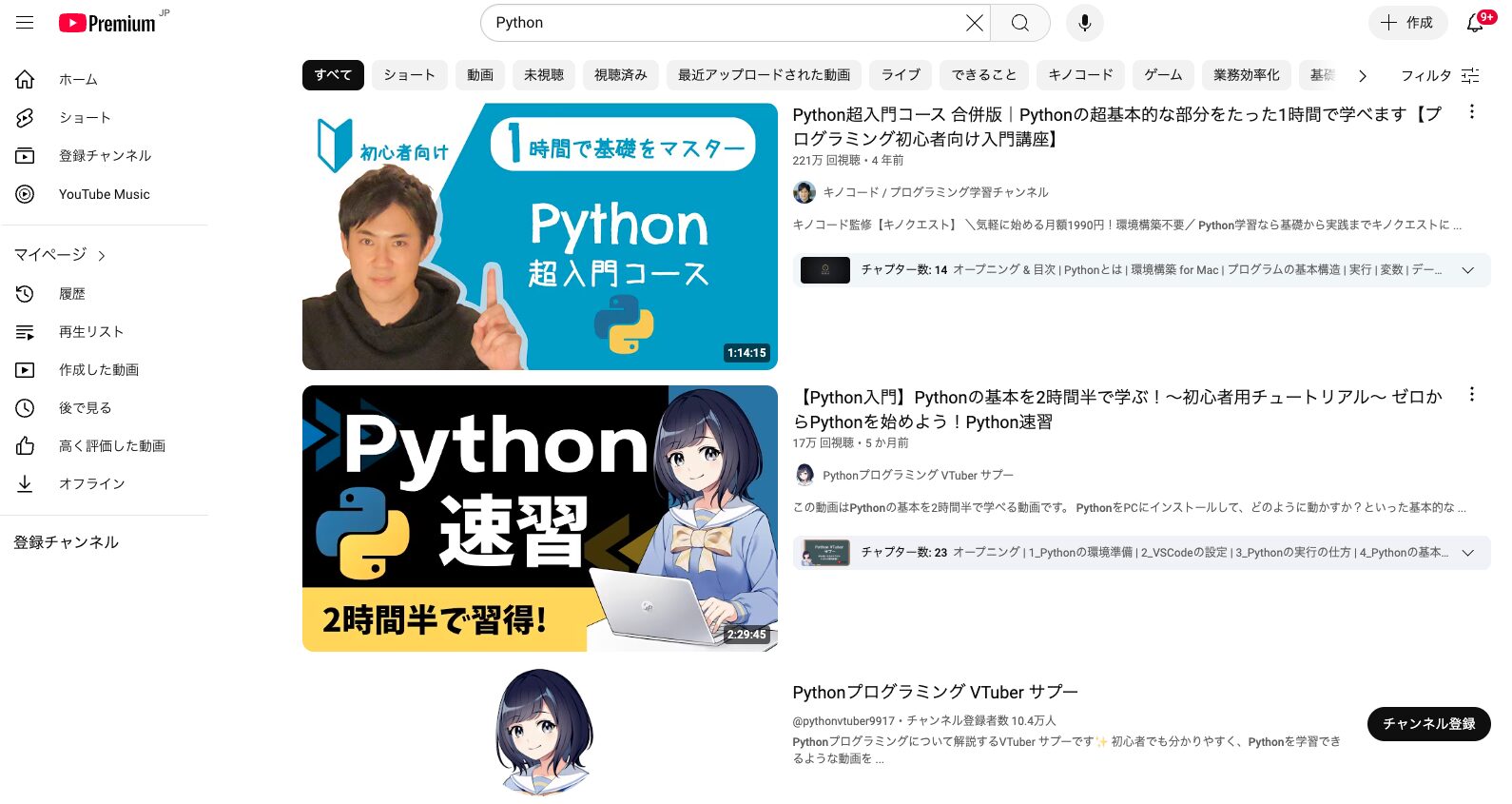
Task: Clear the Python search query
Action: click(975, 23)
